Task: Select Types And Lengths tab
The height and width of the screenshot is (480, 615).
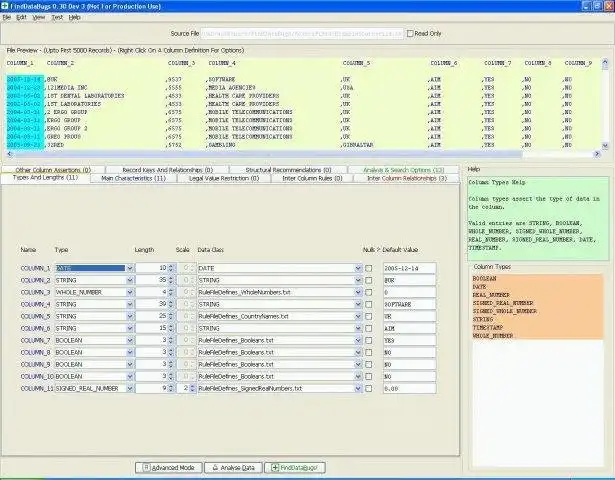Action: point(45,178)
